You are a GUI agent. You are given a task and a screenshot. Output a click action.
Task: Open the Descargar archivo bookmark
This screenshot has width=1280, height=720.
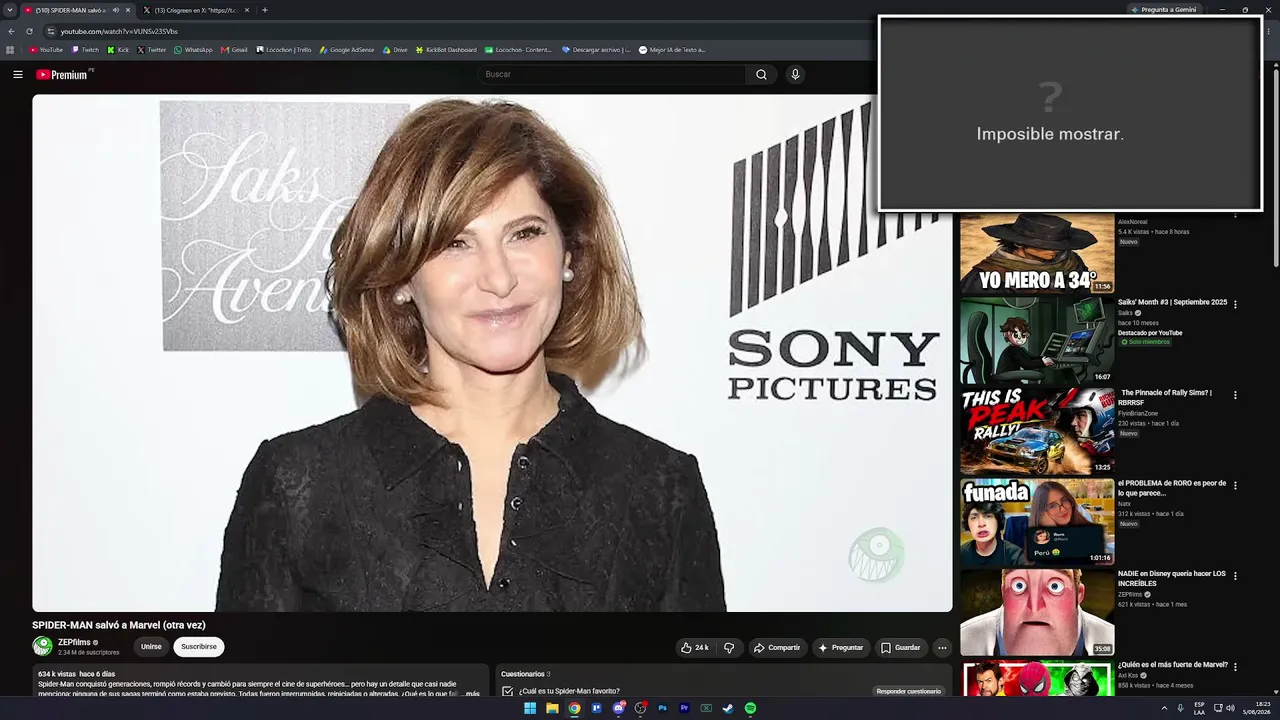click(596, 50)
